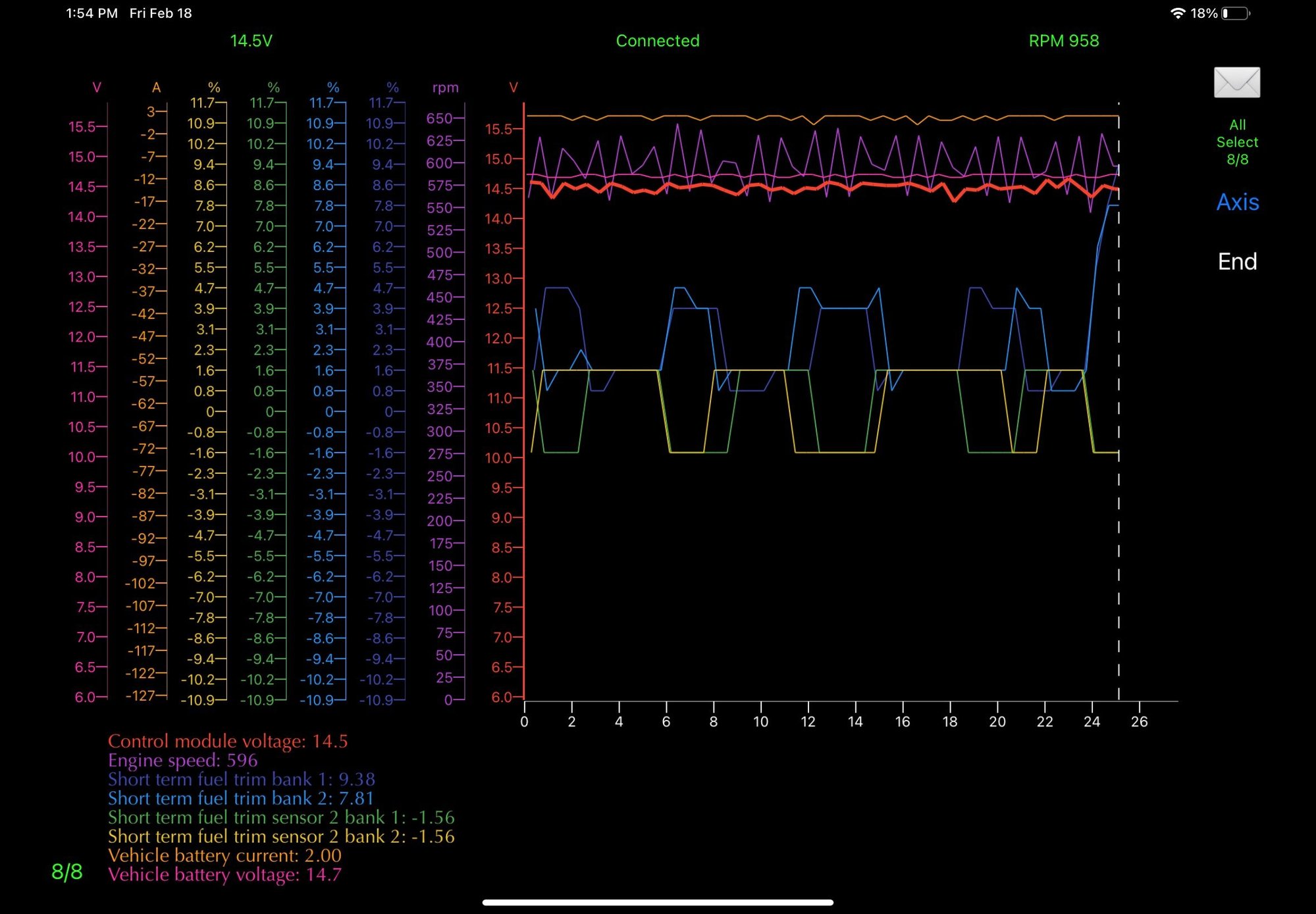This screenshot has height=914, width=1316.
Task: Select Short term fuel trim sensor 2 bank 2
Action: [x=280, y=836]
